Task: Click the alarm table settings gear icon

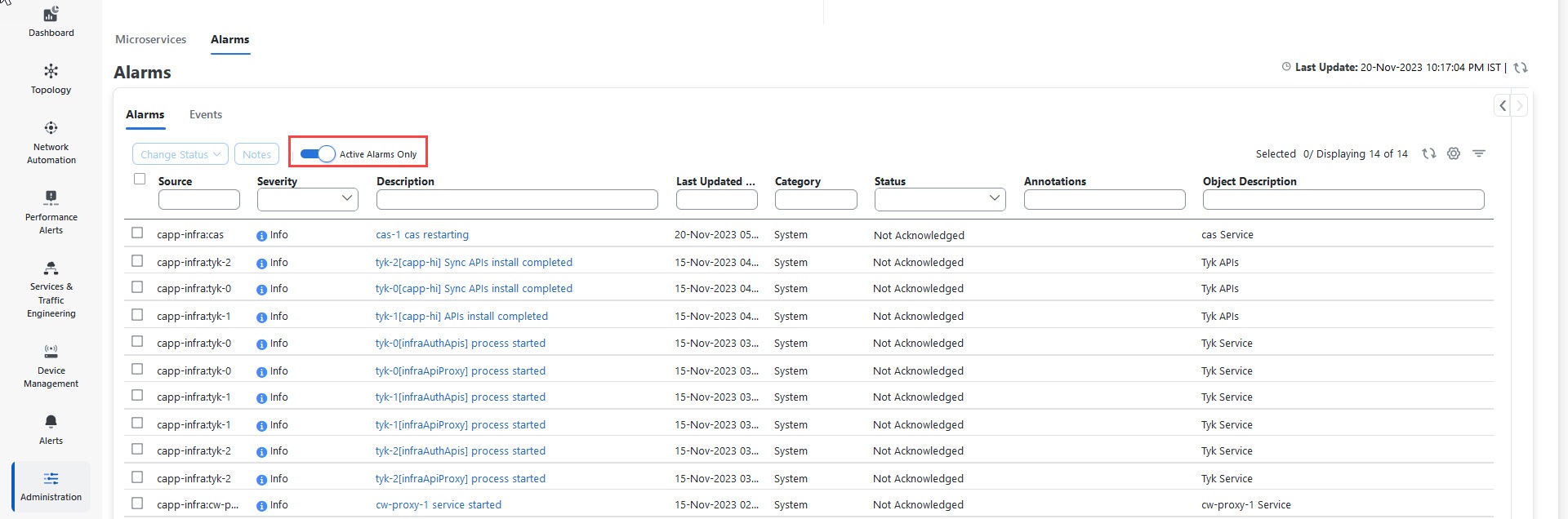Action: 1453,153
